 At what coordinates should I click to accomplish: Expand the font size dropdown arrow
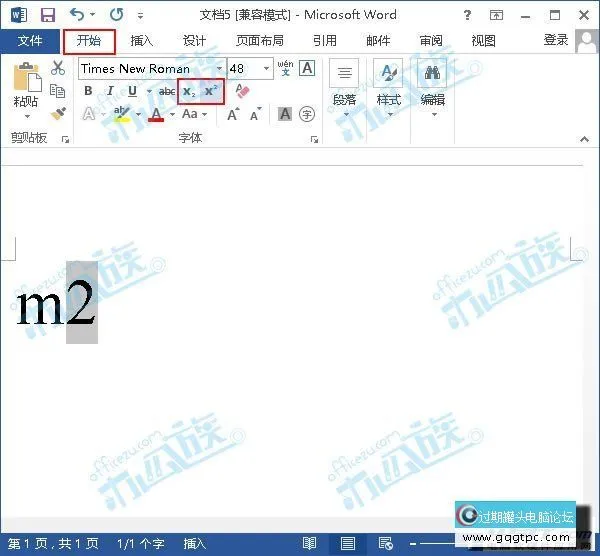(267, 69)
